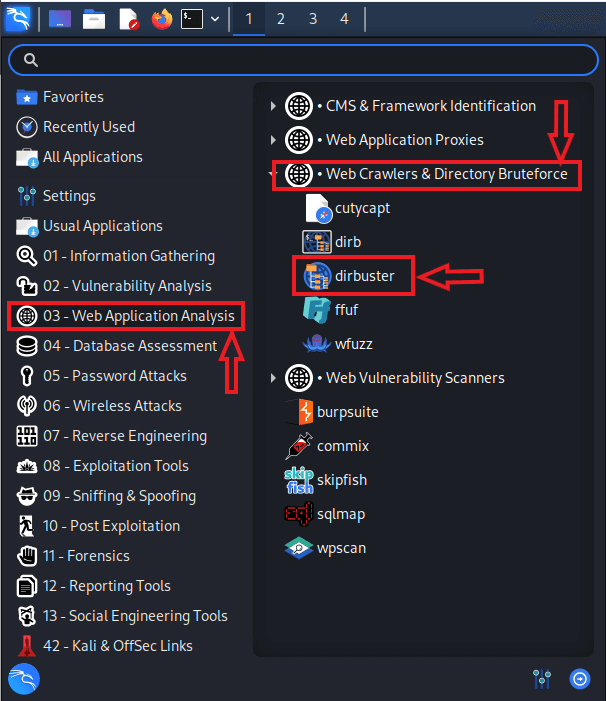Launch the wpscan icon
Viewport: 606px width, 701px height.
click(299, 548)
